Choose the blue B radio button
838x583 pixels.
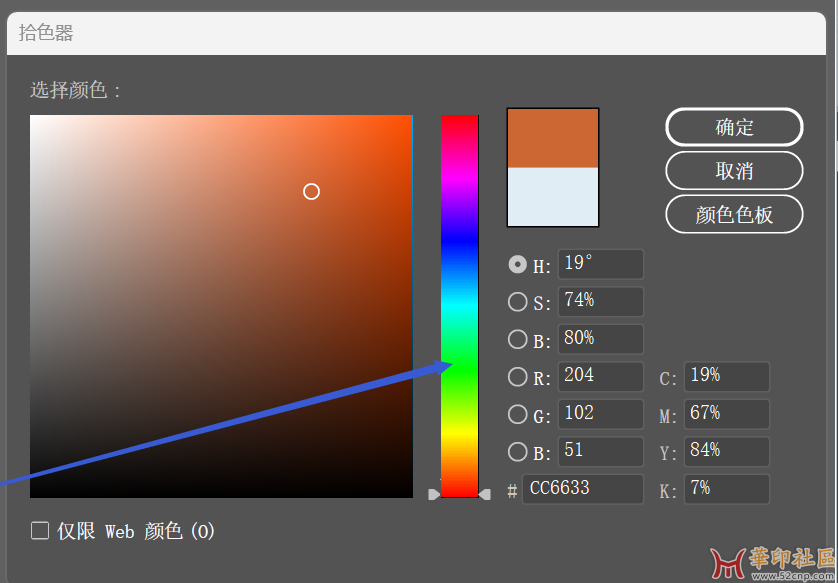[x=517, y=451]
